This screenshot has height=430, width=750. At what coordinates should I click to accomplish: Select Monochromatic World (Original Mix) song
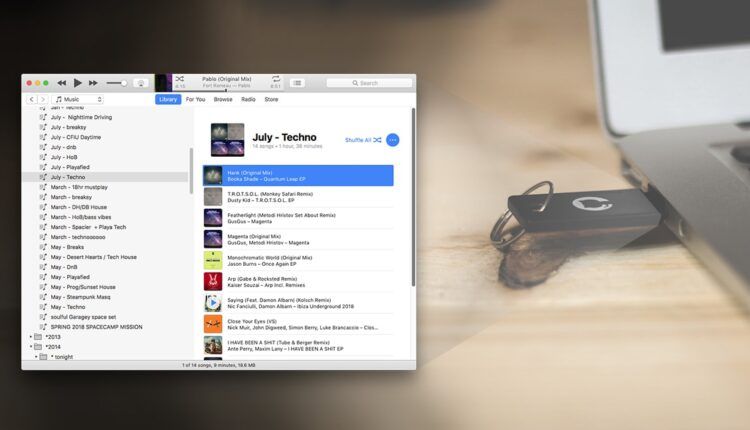click(298, 261)
